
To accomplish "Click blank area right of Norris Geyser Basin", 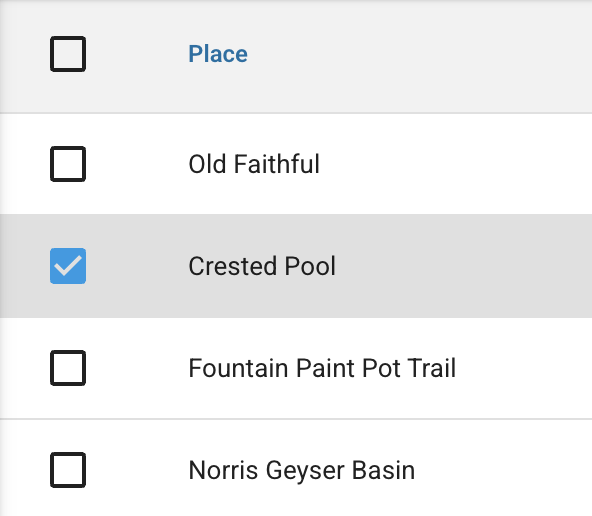I will click(502, 470).
